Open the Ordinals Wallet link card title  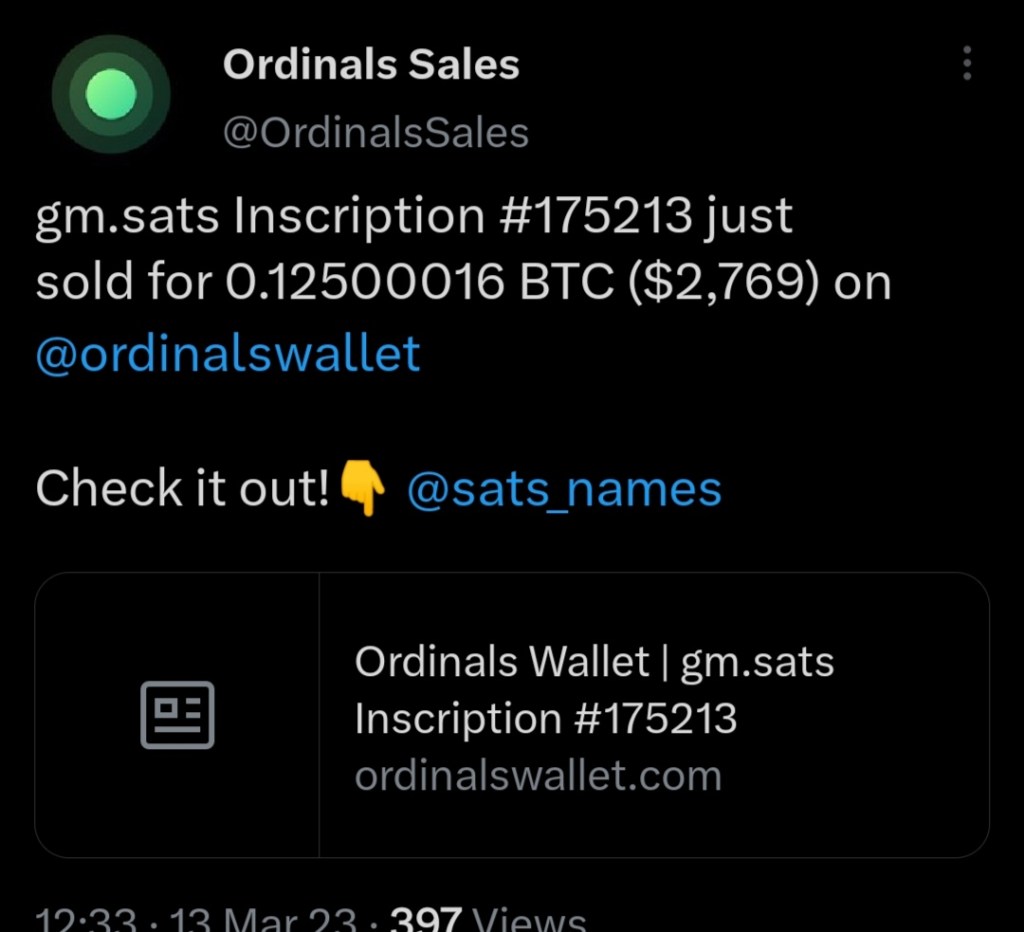click(594, 662)
